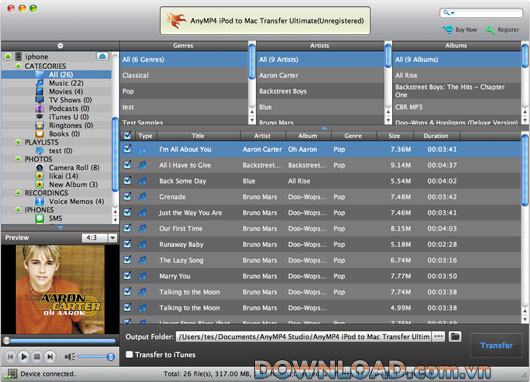Click the Ringtones category icon
The width and height of the screenshot is (530, 382).
click(40, 125)
